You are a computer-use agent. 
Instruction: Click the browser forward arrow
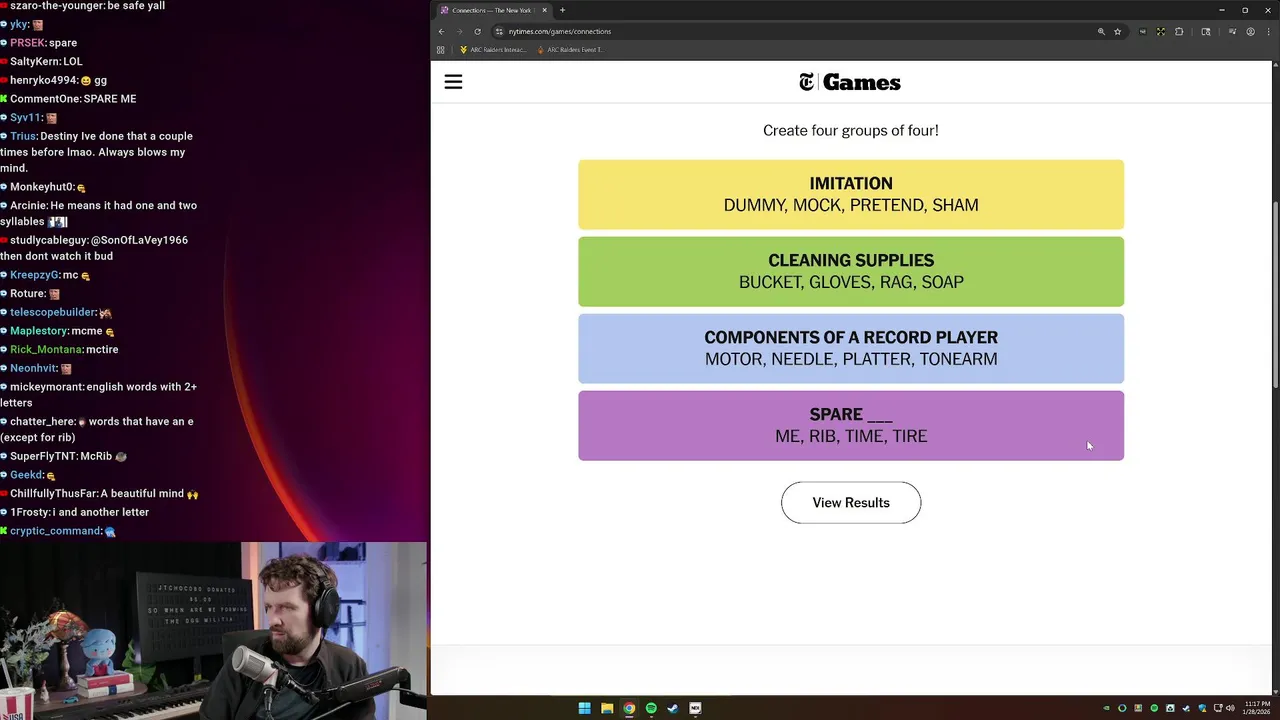(459, 31)
